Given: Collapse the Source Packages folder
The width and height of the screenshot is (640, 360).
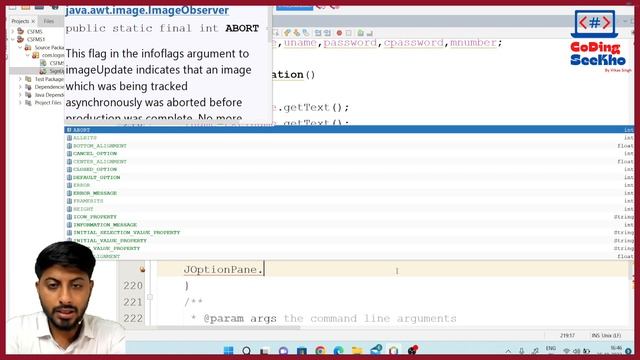Looking at the screenshot, I should 20,47.
